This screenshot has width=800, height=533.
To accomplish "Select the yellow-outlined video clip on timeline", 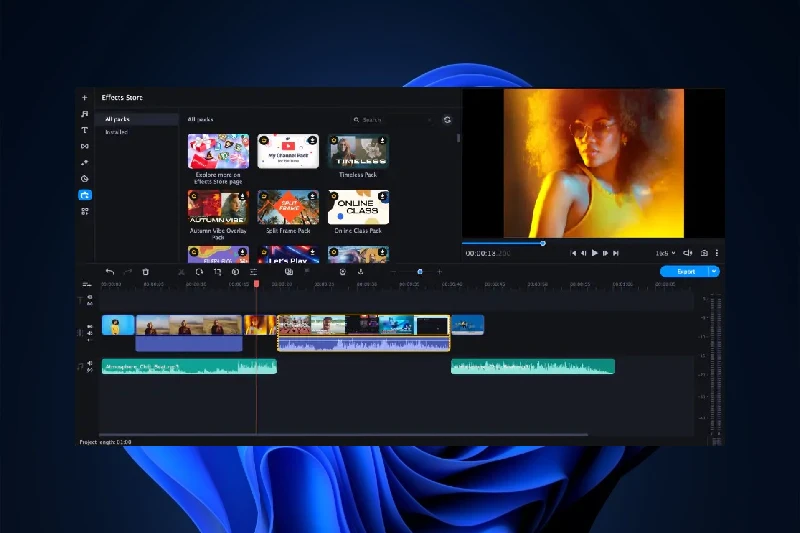I will pos(364,333).
